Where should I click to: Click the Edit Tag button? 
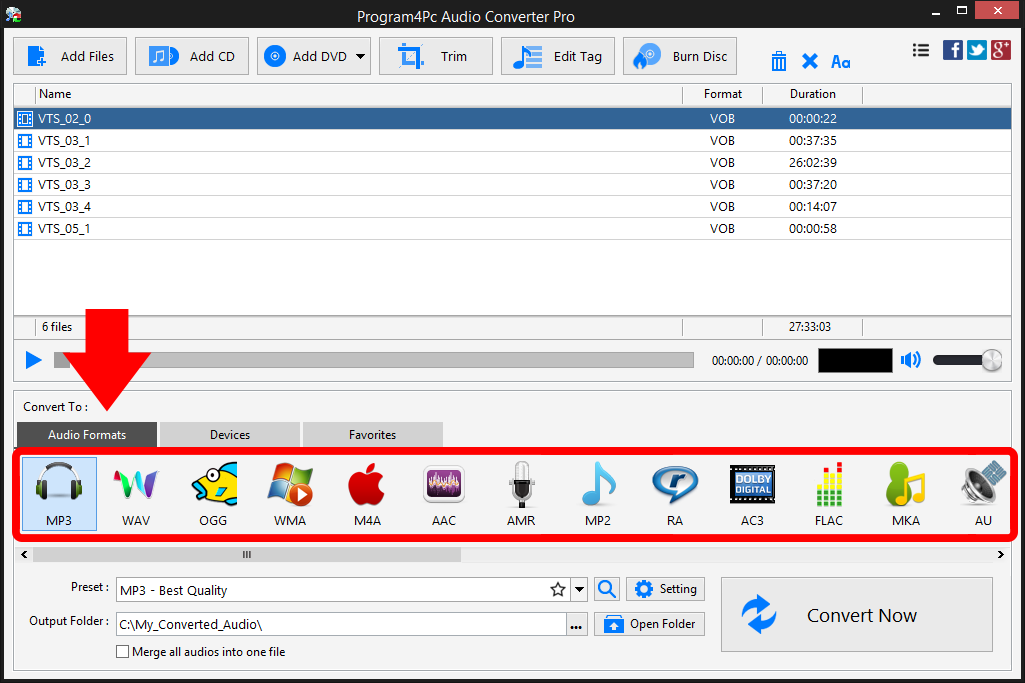[557, 56]
